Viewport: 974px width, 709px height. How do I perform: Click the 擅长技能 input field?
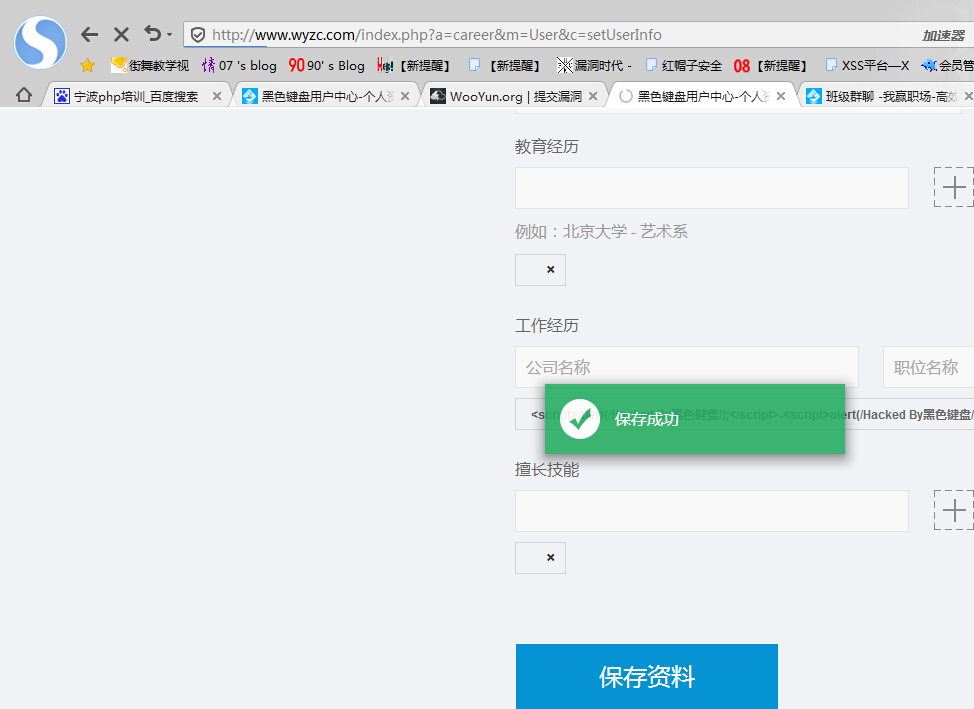(712, 511)
